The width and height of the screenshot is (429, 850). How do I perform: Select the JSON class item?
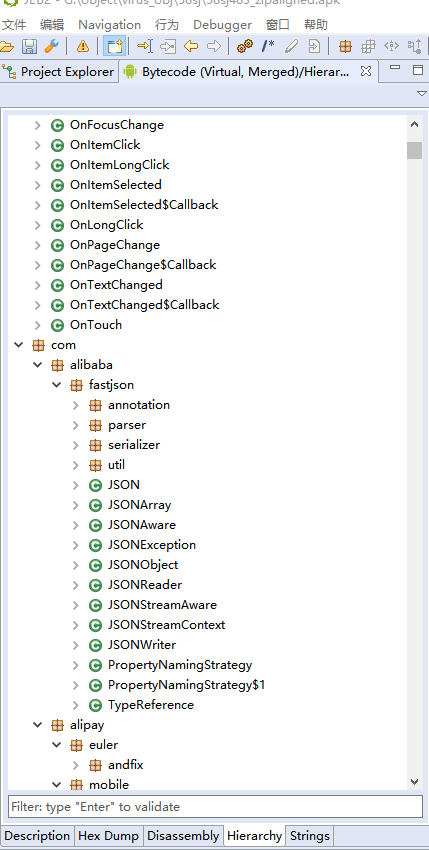[x=124, y=485]
